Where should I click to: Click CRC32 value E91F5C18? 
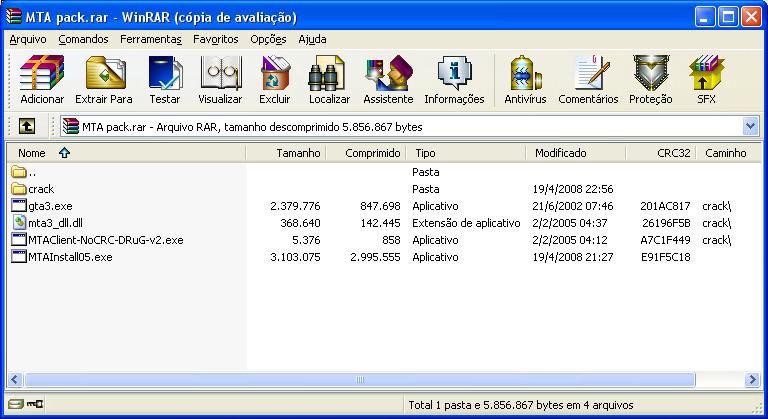coord(666,257)
